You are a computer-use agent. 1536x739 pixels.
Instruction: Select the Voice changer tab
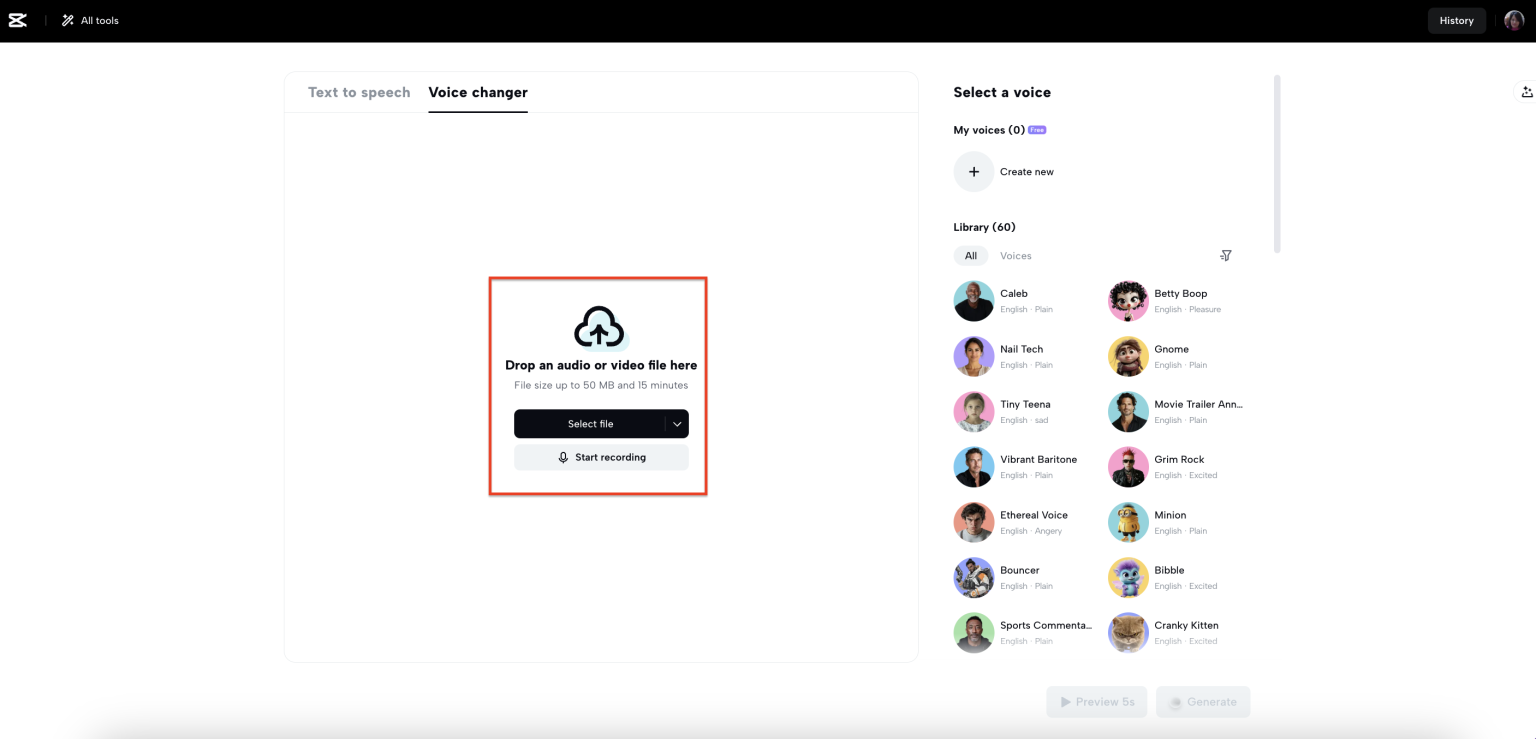pos(478,92)
